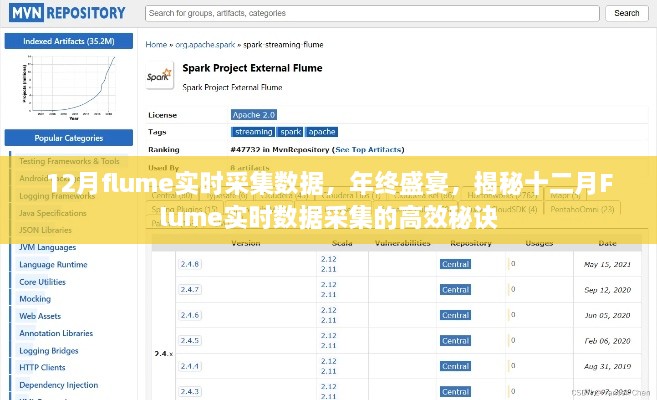657x400 pixels.
Task: Open the org.apache.spark breadcrumb link
Action: coord(205,44)
